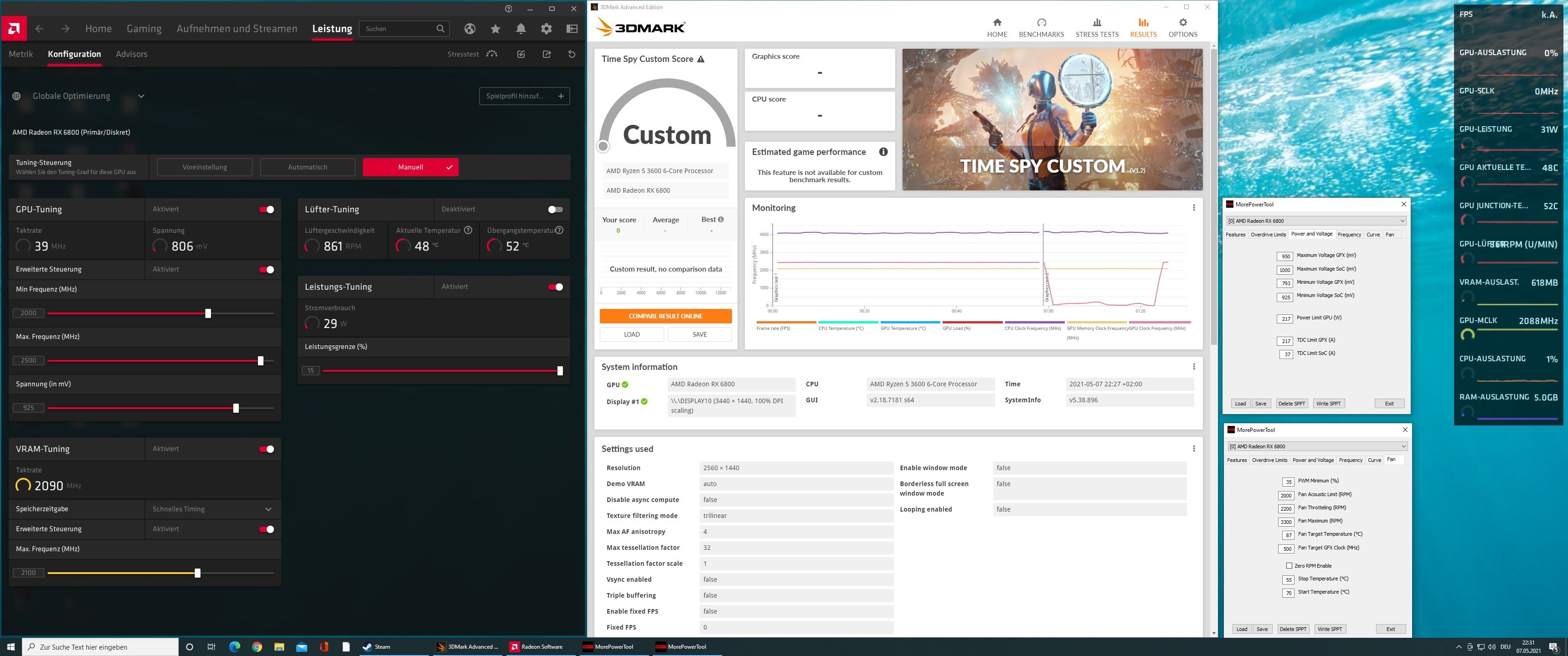
Task: Open favorites star in Radeon Software
Action: pos(495,29)
